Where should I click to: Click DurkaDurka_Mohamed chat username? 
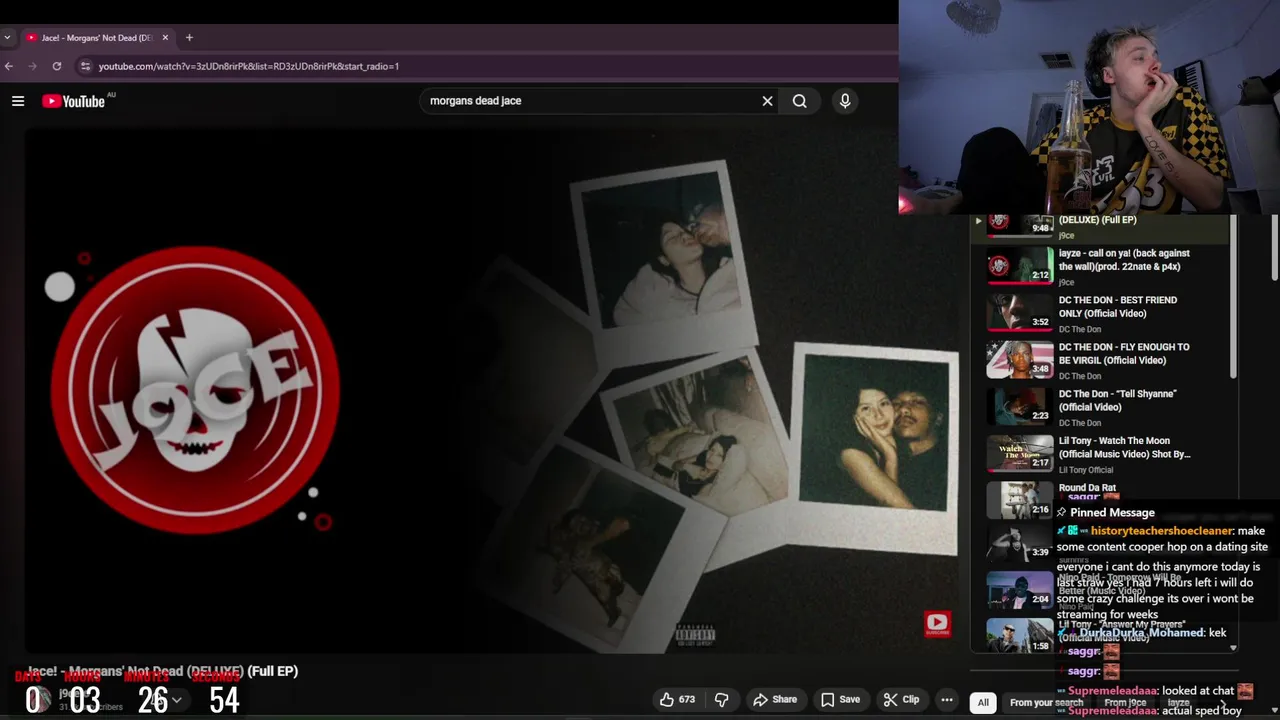click(x=1142, y=633)
